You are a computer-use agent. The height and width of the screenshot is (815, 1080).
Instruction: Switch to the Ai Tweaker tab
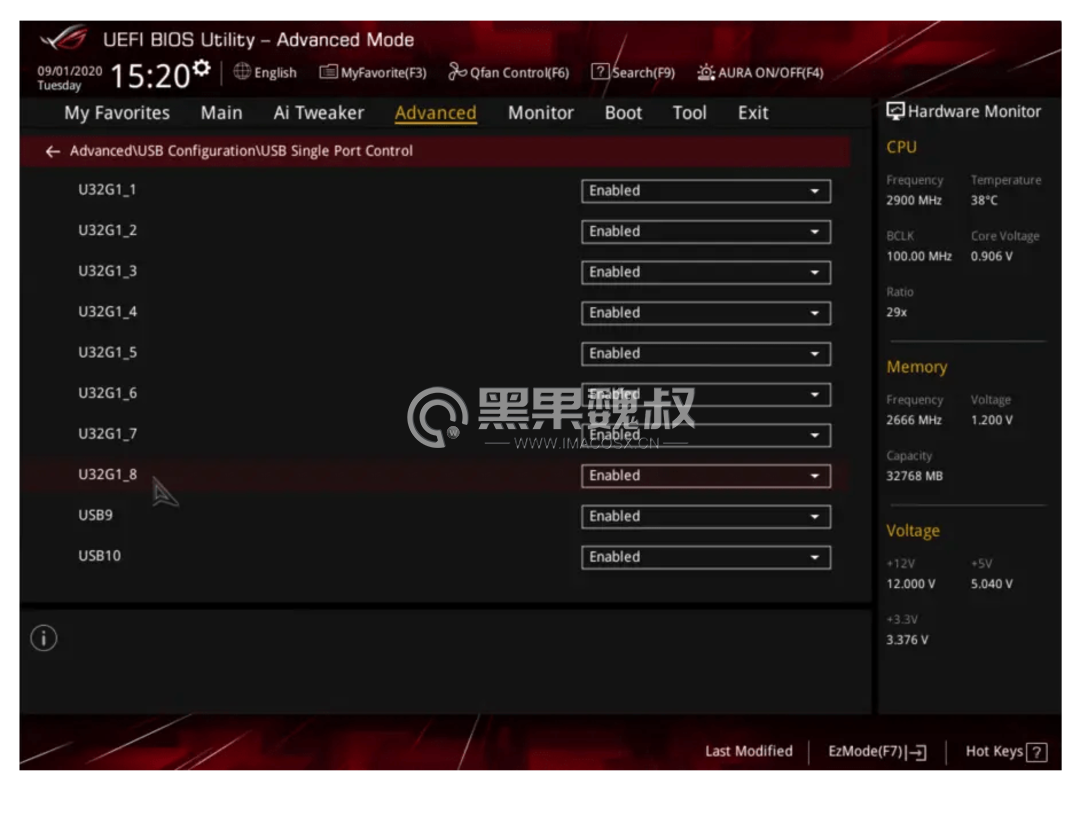(318, 113)
